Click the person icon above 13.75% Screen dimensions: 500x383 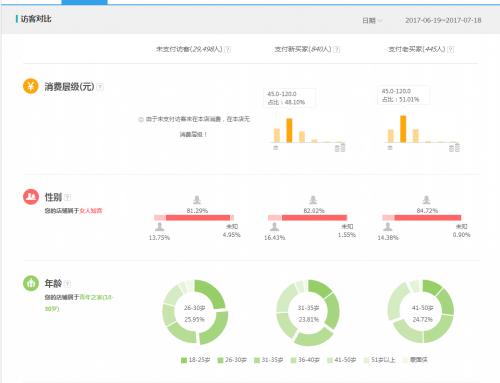click(160, 227)
